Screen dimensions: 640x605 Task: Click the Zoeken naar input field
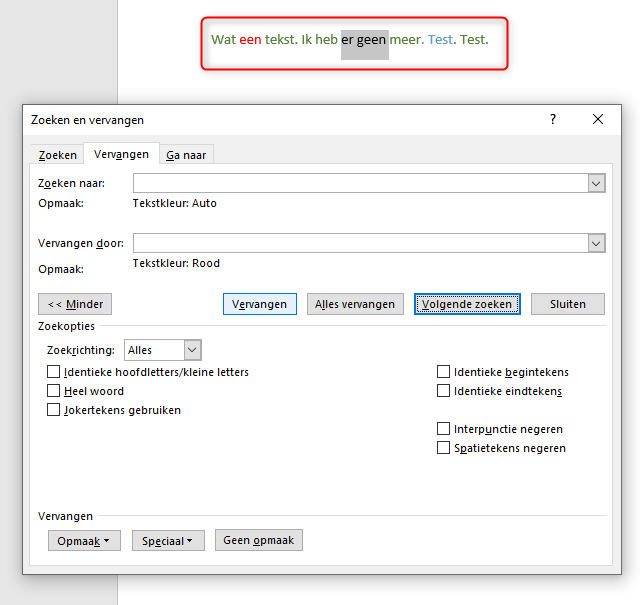pyautogui.click(x=360, y=183)
